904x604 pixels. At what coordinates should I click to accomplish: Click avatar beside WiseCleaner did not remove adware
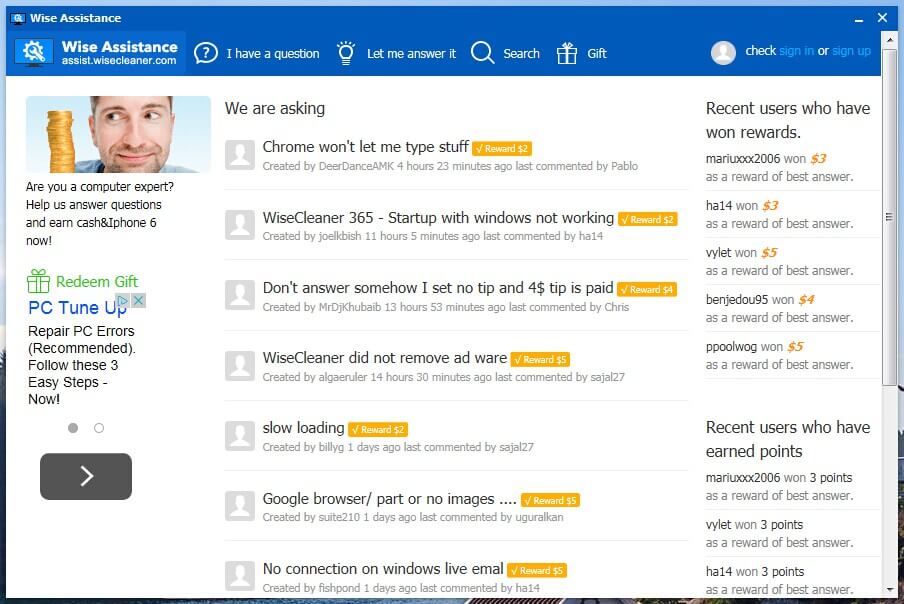pos(240,365)
